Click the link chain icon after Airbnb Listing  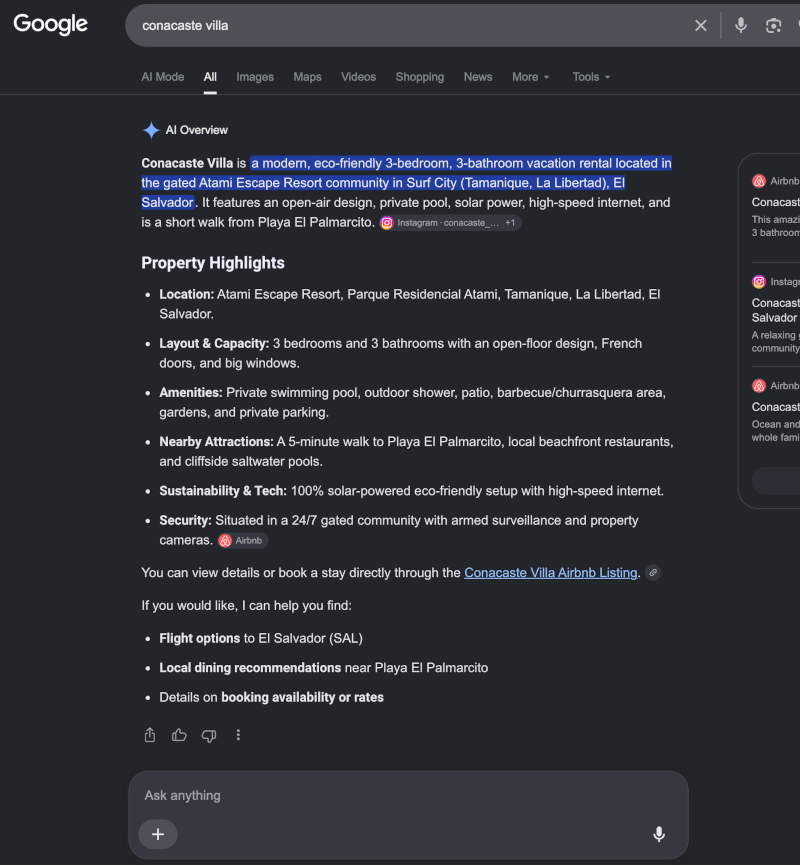pos(653,573)
